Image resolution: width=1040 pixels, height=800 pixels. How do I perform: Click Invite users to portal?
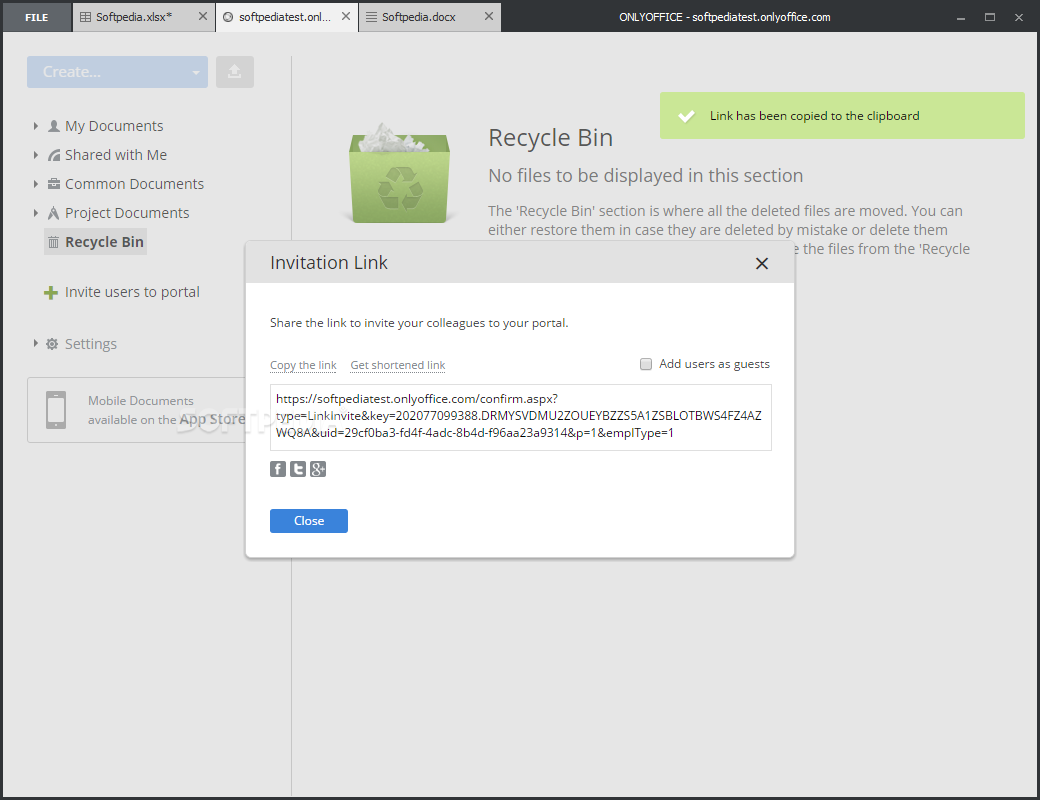[x=132, y=292]
